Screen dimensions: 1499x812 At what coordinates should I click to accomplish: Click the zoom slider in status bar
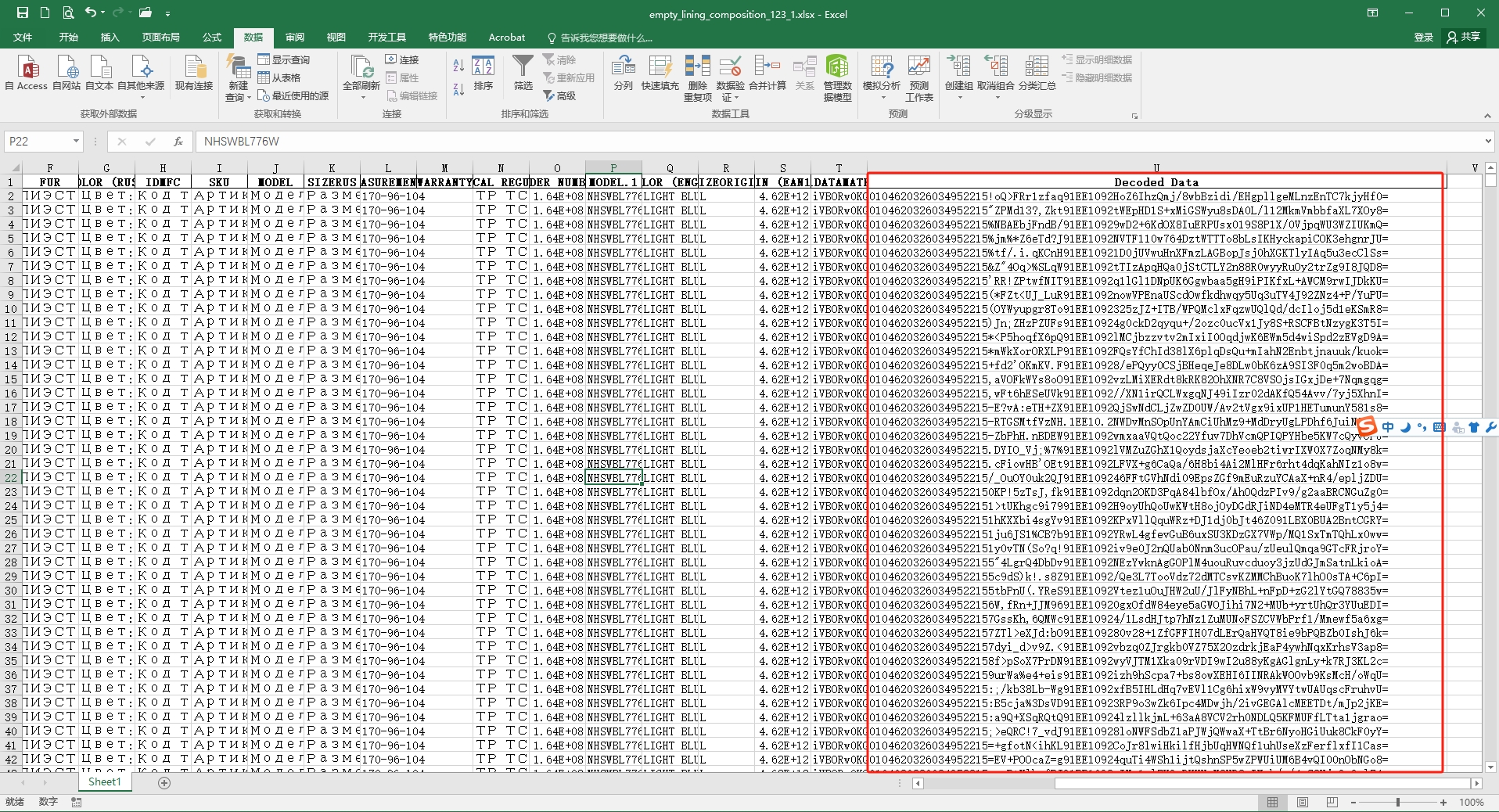(1397, 803)
